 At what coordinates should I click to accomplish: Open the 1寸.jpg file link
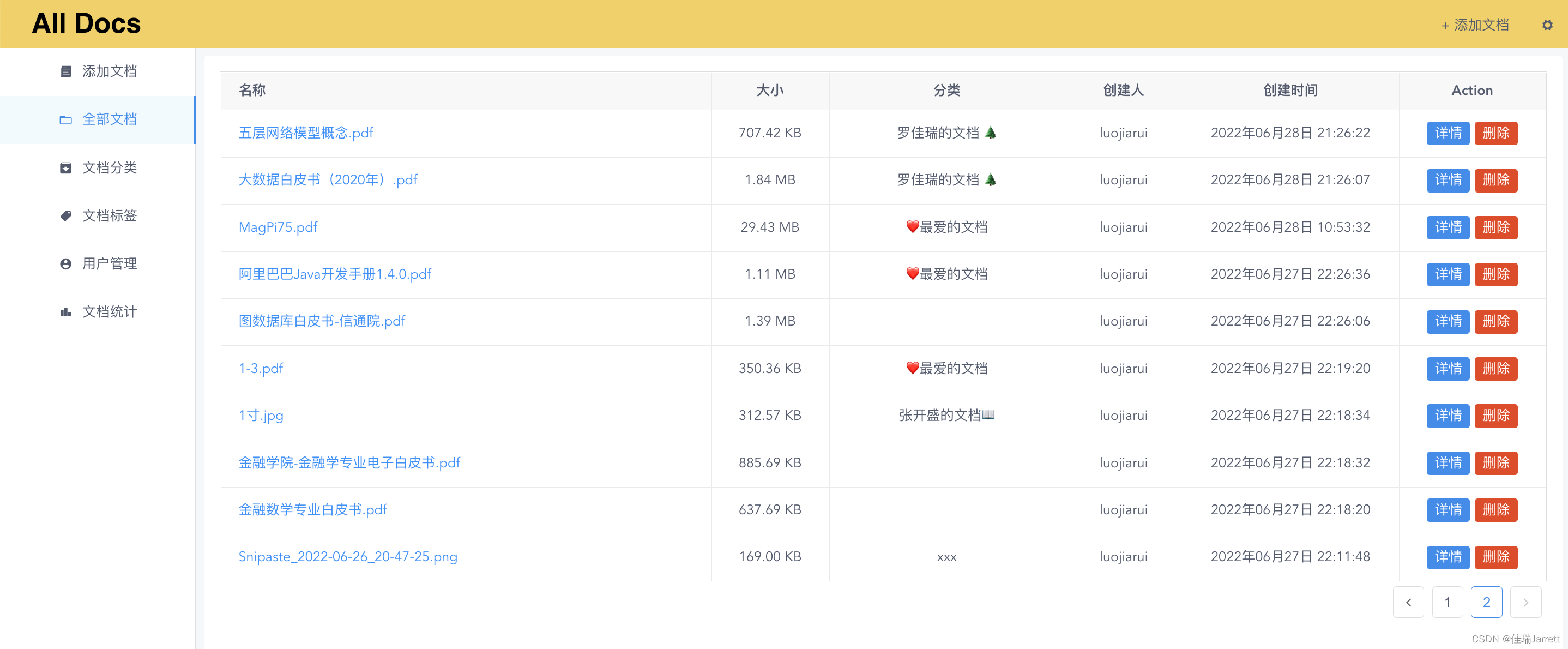pyautogui.click(x=261, y=415)
